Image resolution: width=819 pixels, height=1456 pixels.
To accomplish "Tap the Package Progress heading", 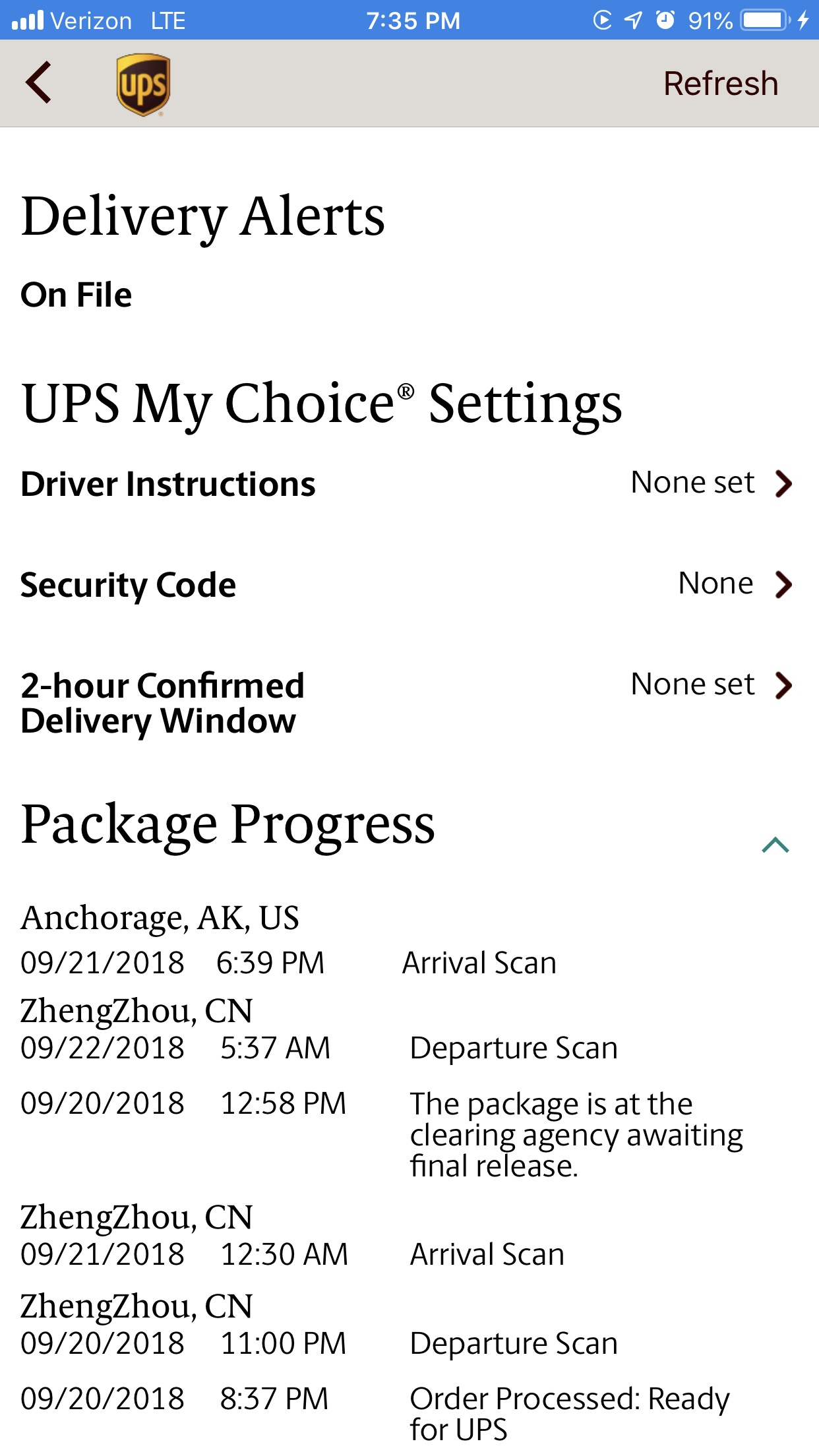I will coord(228,824).
